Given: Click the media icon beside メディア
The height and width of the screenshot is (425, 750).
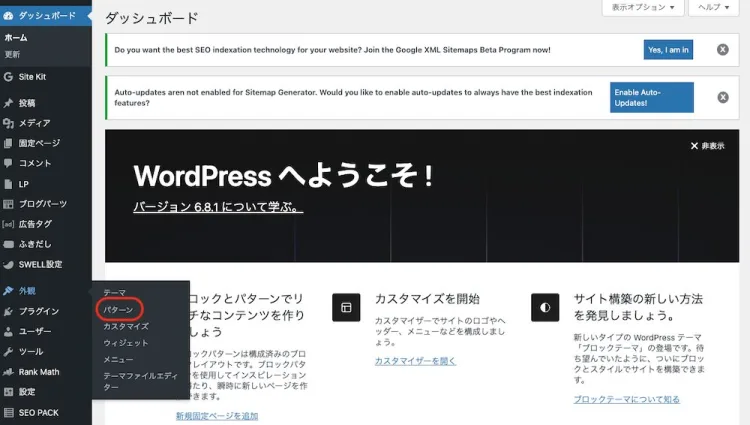Looking at the screenshot, I should (8, 123).
